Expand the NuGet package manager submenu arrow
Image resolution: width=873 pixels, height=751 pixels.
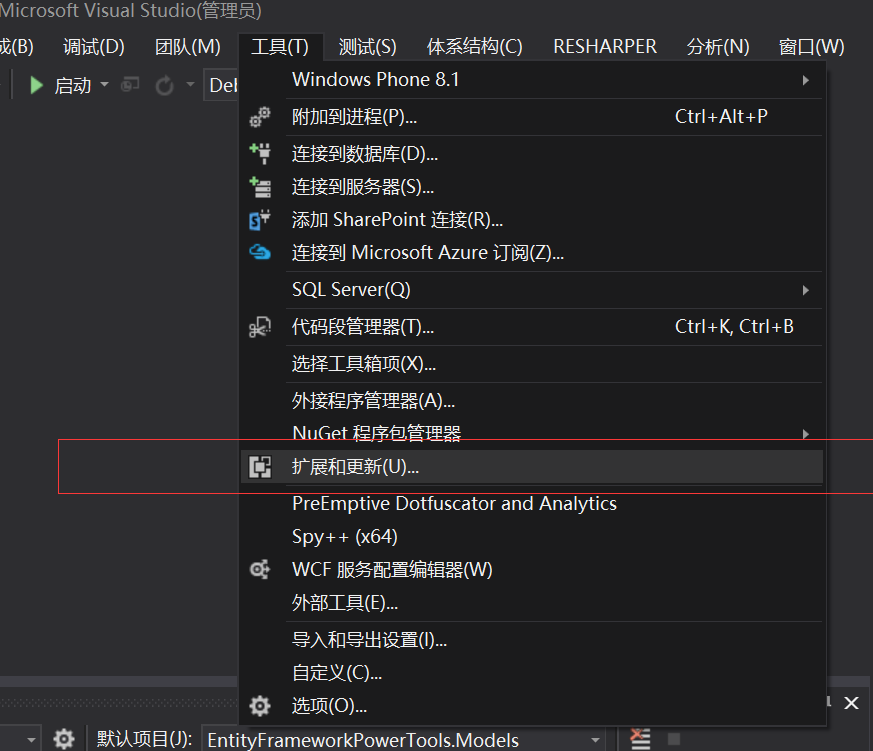point(806,434)
